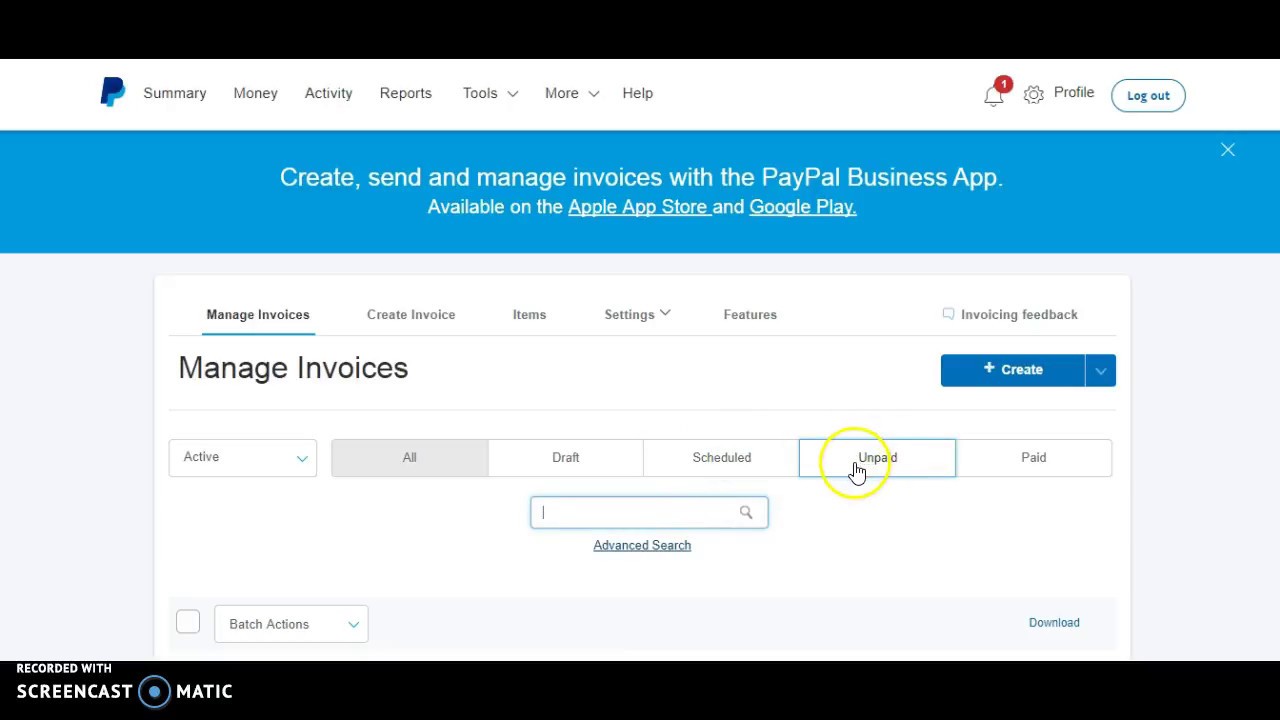This screenshot has height=720, width=1280.
Task: Open the notifications bell icon
Action: point(994,95)
